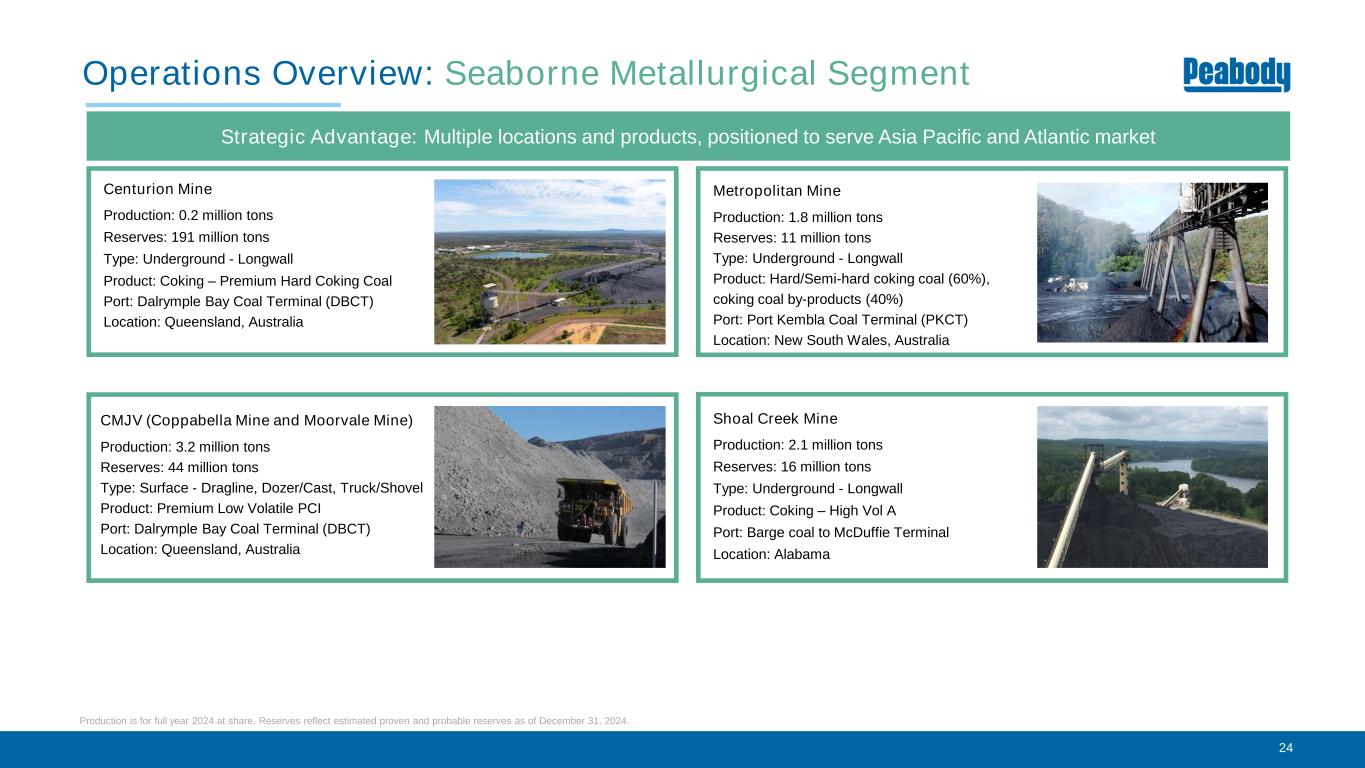
Task: Select the CMJV Coppabella and Moorvale heading
Action: coord(257,419)
